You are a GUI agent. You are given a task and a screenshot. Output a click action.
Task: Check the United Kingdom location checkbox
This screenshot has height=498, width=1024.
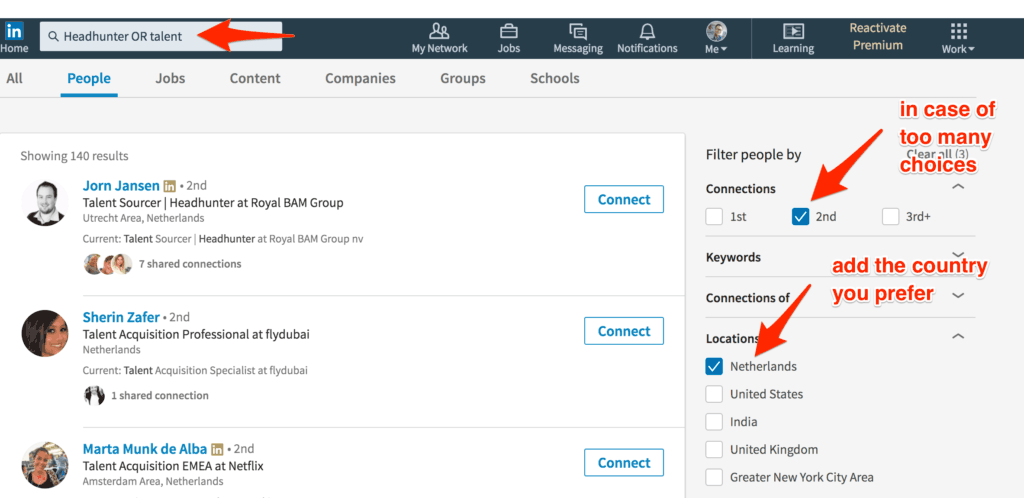click(714, 449)
